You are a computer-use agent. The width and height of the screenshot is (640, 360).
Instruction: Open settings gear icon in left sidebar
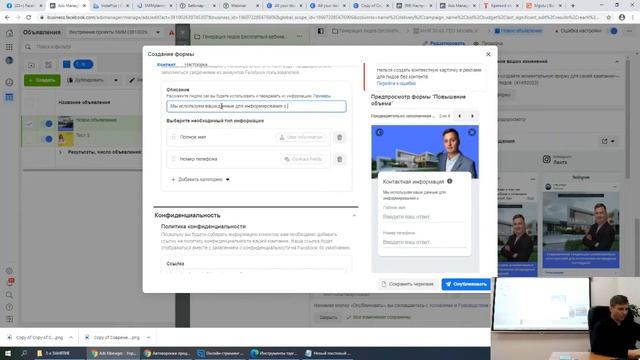point(9,271)
